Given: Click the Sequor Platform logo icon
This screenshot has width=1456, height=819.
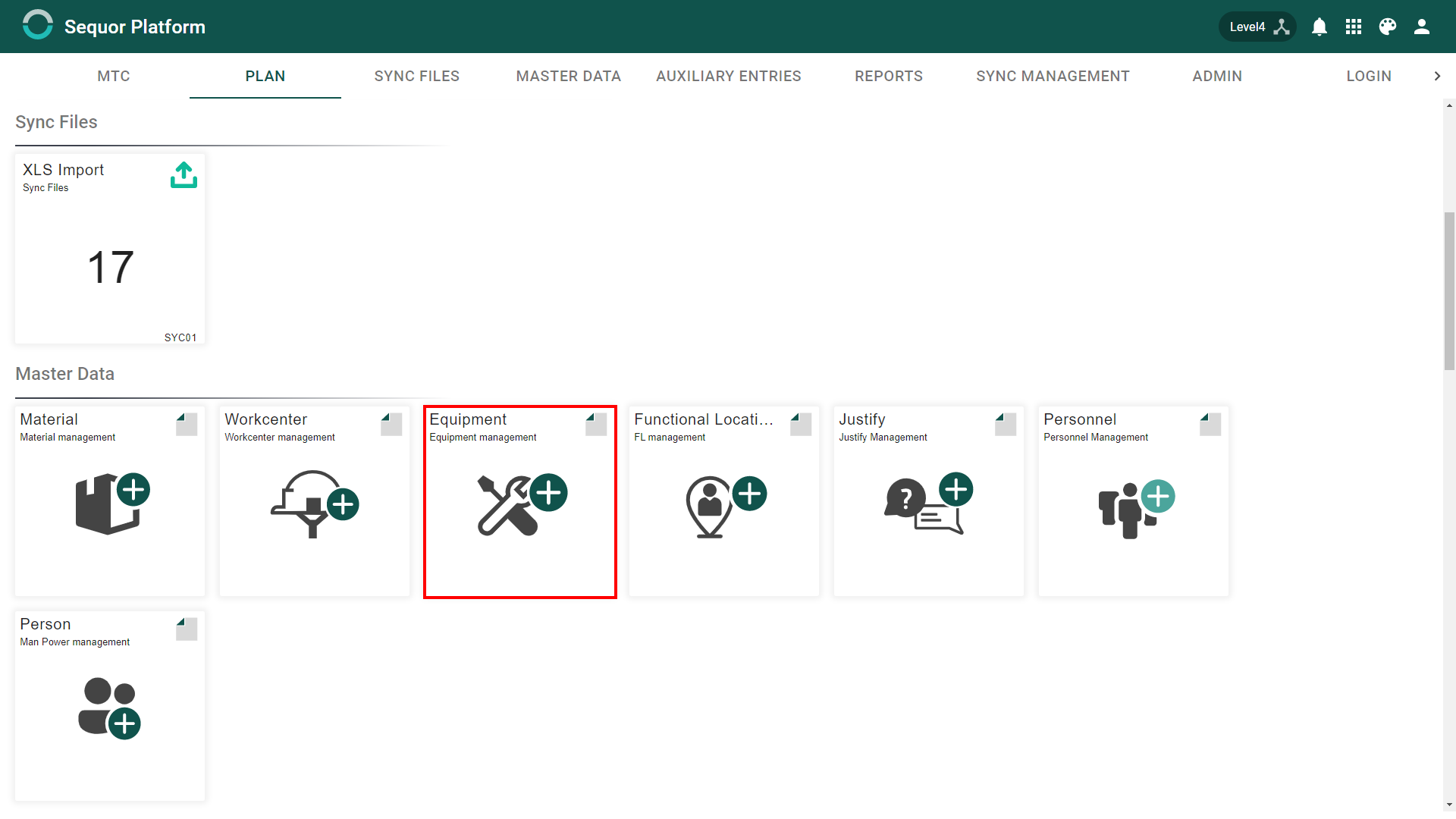Looking at the screenshot, I should pyautogui.click(x=38, y=25).
